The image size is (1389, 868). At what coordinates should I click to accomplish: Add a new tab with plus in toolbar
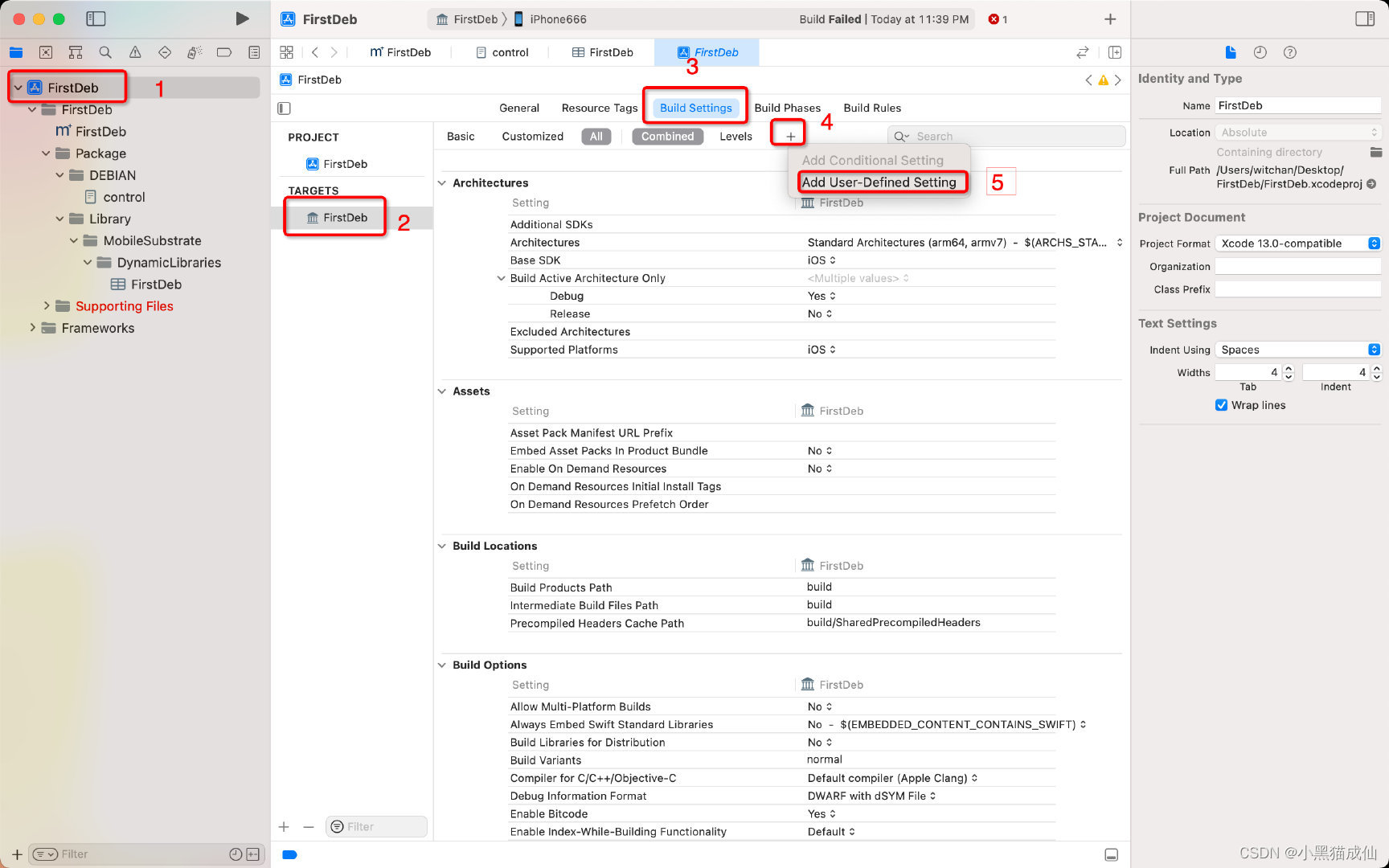click(x=1110, y=18)
